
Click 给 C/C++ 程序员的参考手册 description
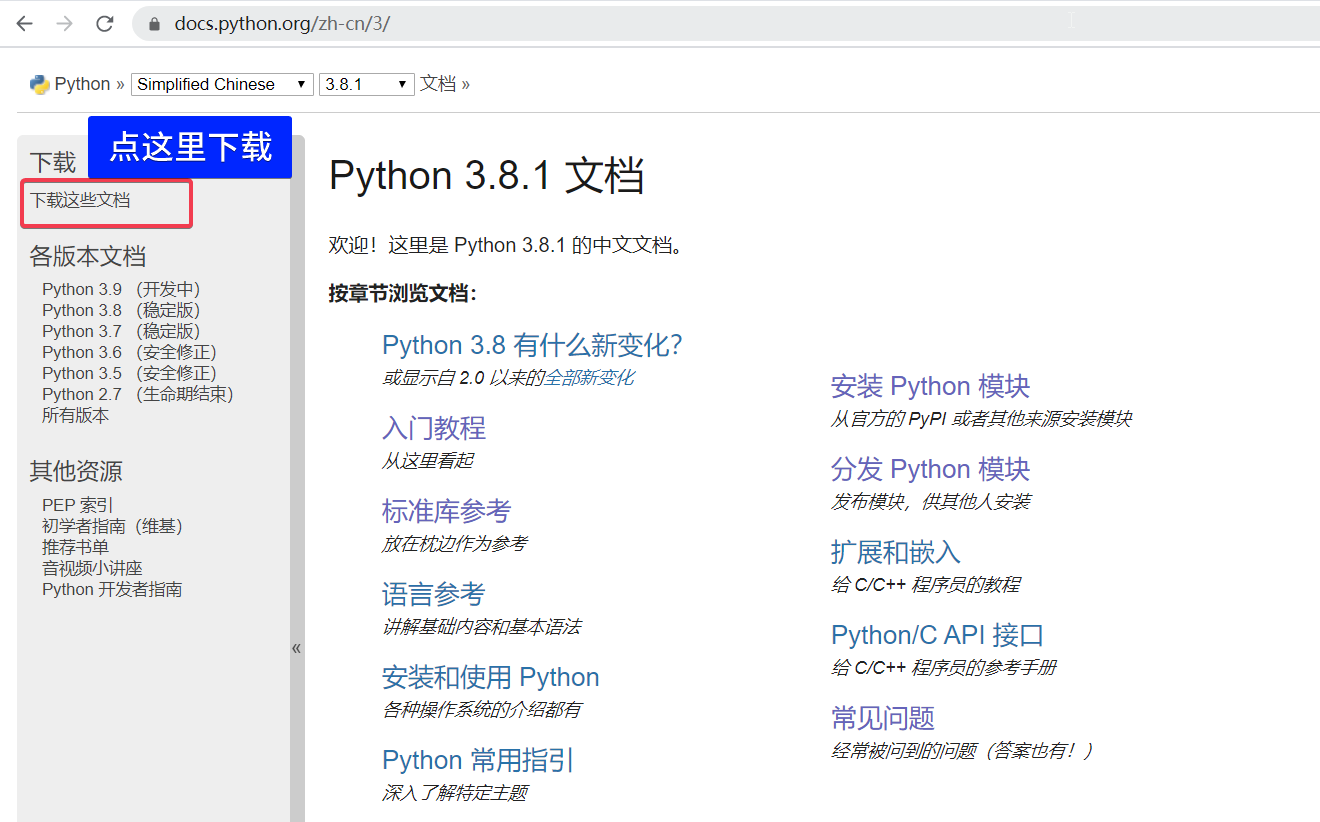point(944,667)
